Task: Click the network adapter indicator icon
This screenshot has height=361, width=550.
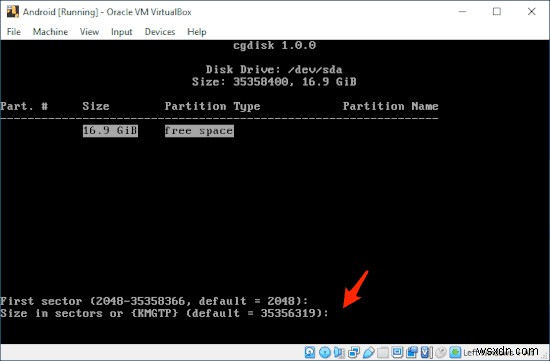Action: tap(354, 352)
